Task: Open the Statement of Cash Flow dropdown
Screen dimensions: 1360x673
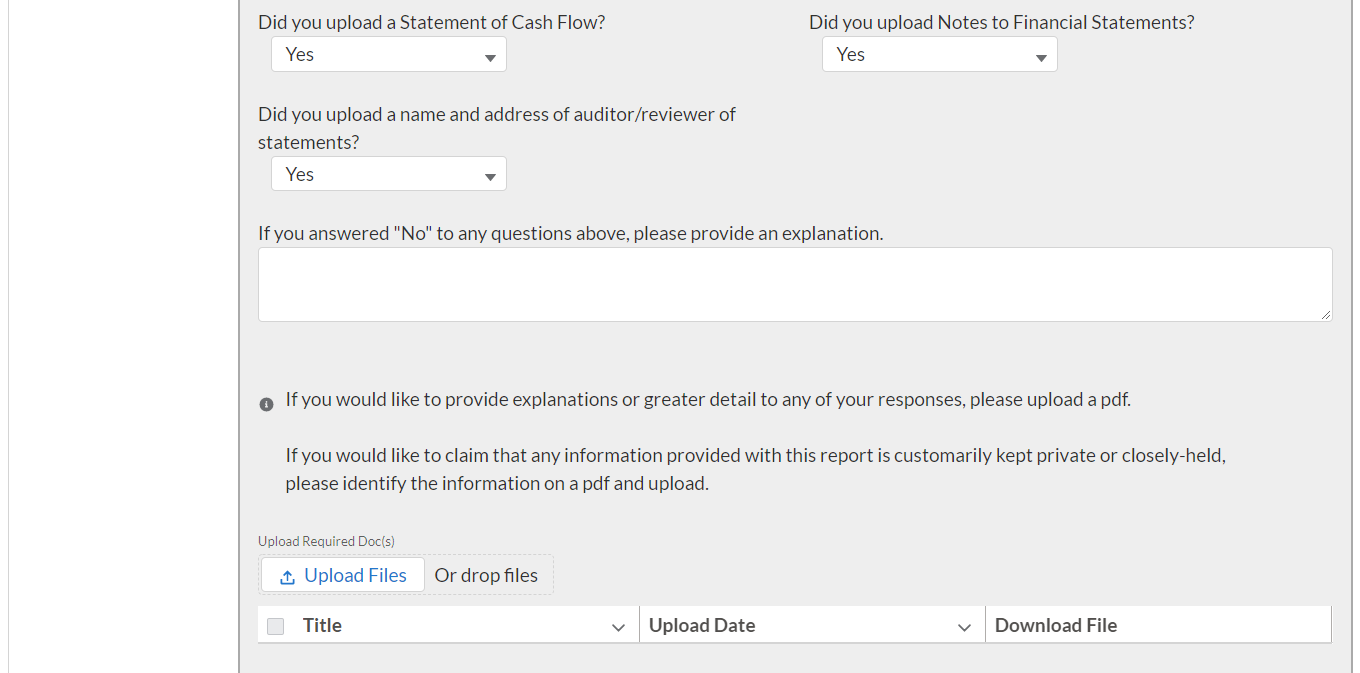Action: 389,55
